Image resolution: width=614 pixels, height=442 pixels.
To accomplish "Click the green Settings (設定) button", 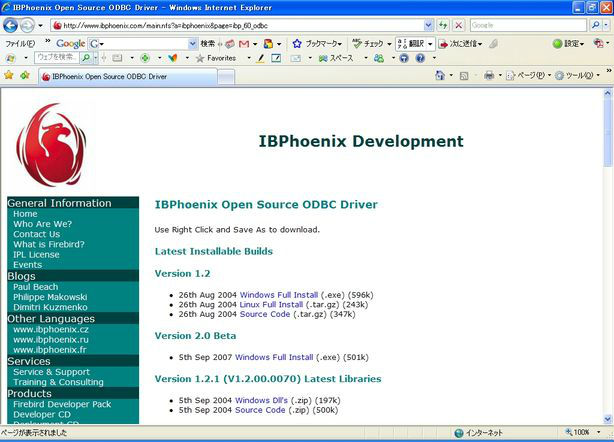I will pos(568,43).
